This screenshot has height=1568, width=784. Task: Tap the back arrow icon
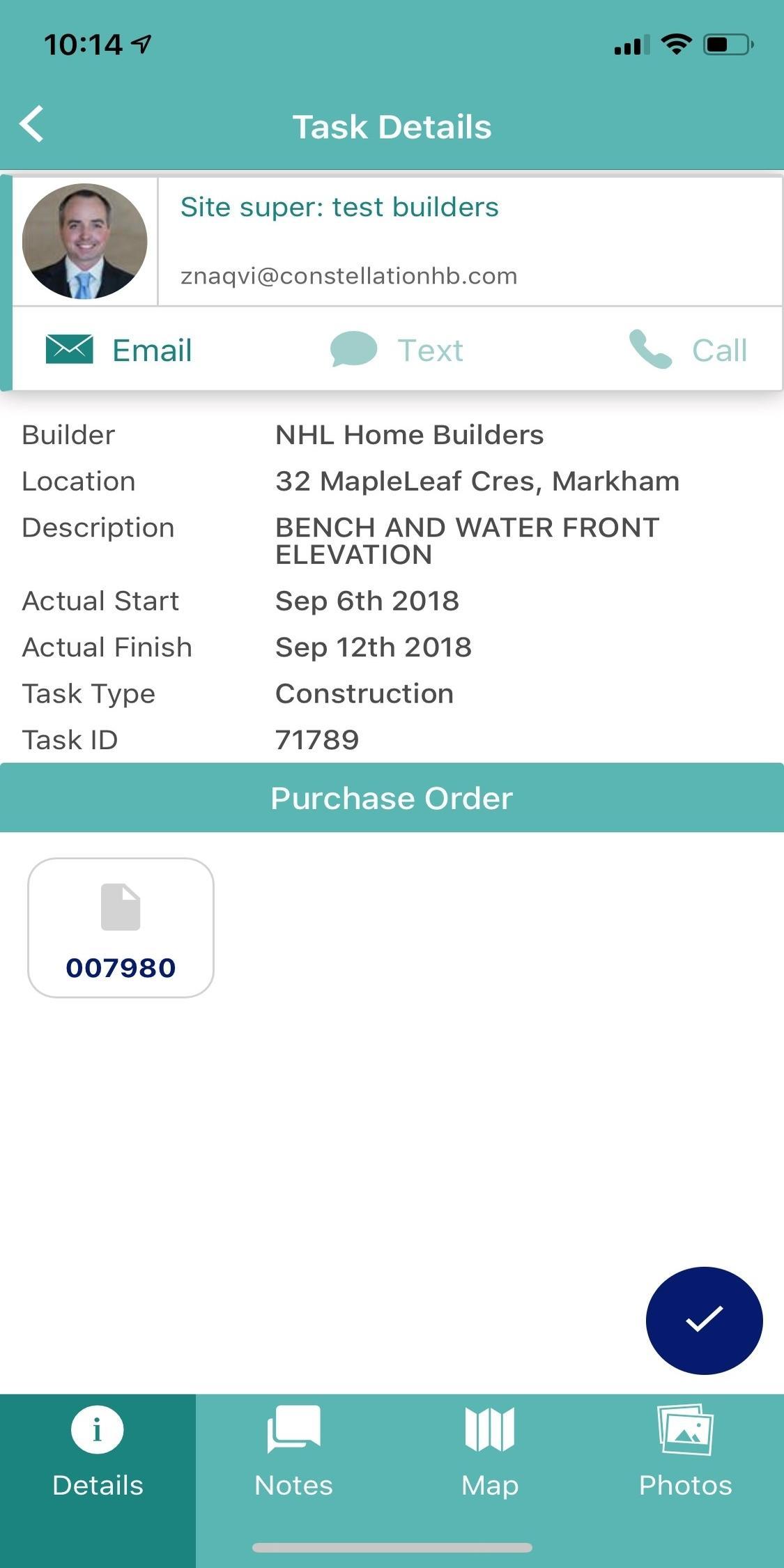point(32,125)
